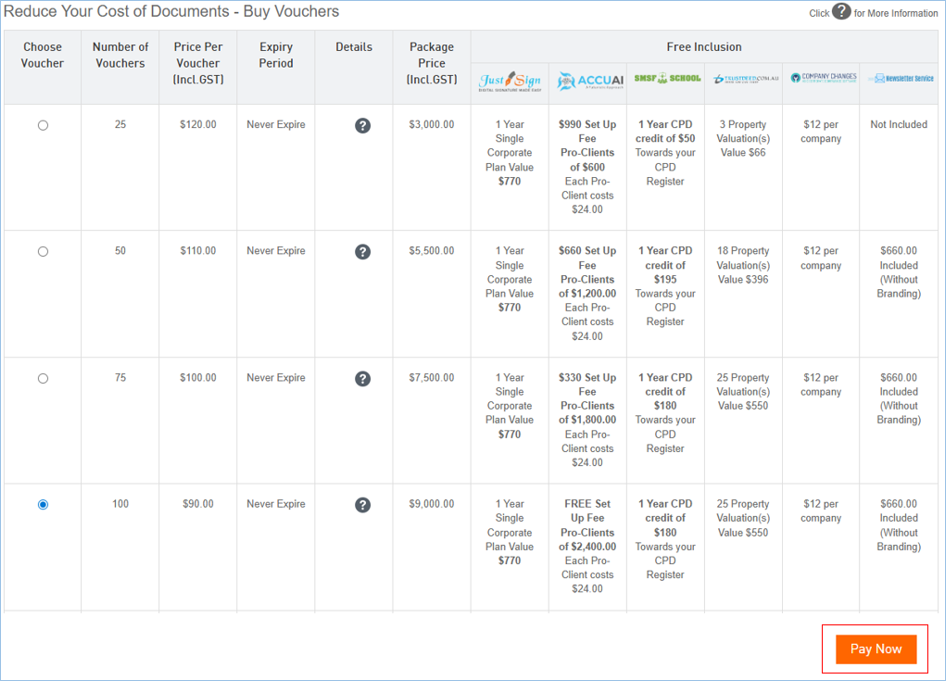Select the 100 vouchers radio button
This screenshot has width=946, height=681.
pyautogui.click(x=43, y=505)
